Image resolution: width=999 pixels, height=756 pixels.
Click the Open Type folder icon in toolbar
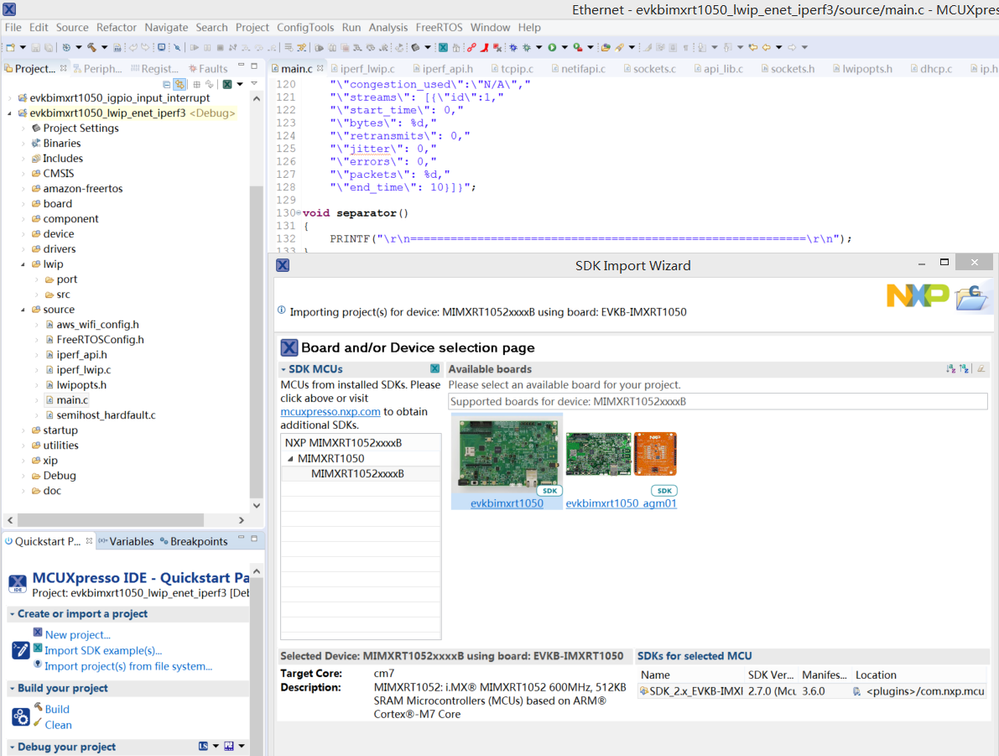pos(606,47)
